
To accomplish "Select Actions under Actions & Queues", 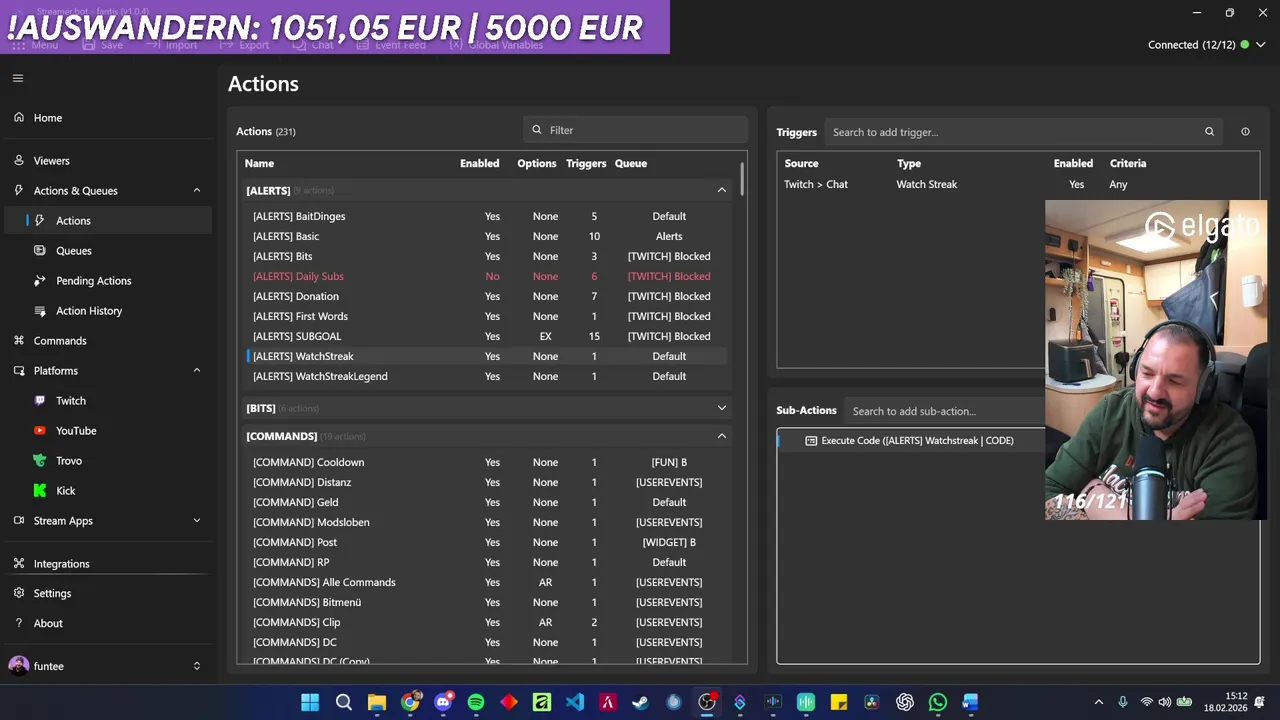I will pos(106,221).
